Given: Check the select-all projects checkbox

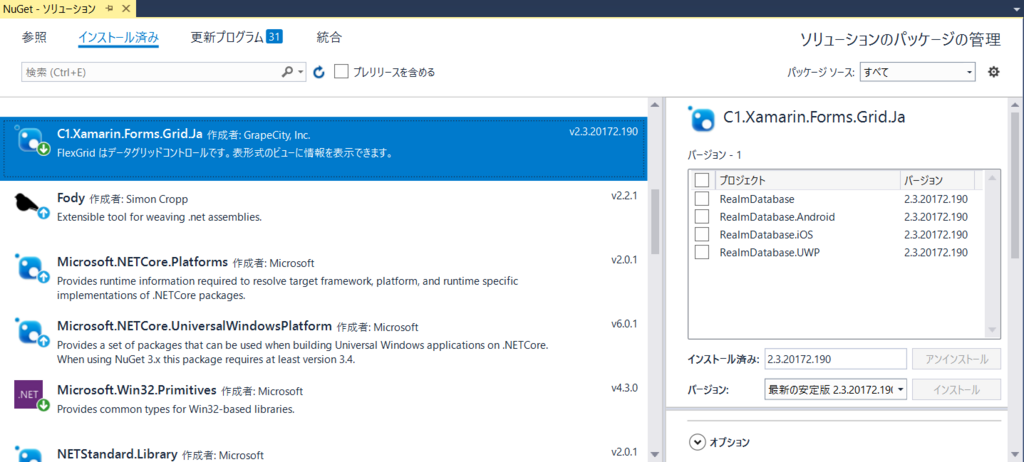Looking at the screenshot, I should click(702, 180).
